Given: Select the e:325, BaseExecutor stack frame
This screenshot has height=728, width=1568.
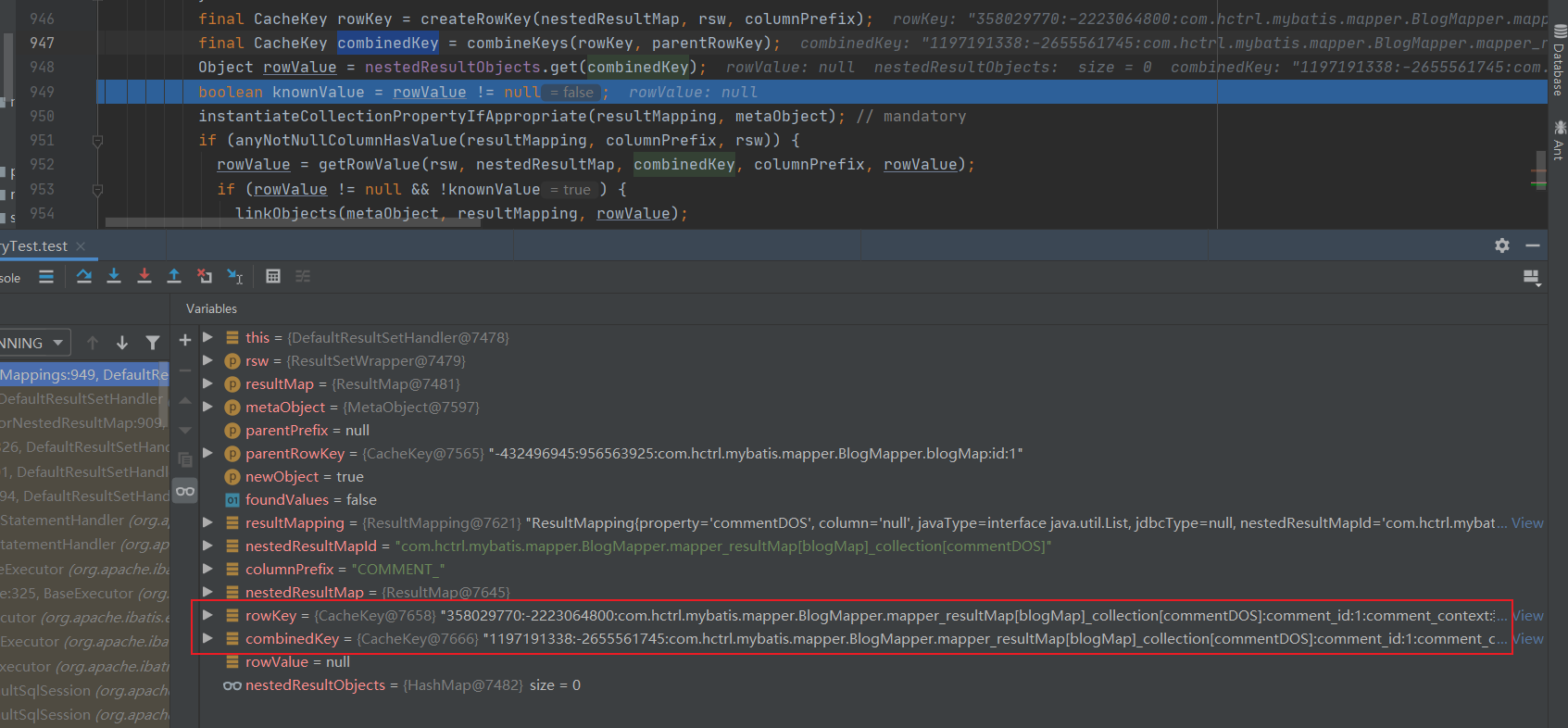Looking at the screenshot, I should point(84,593).
